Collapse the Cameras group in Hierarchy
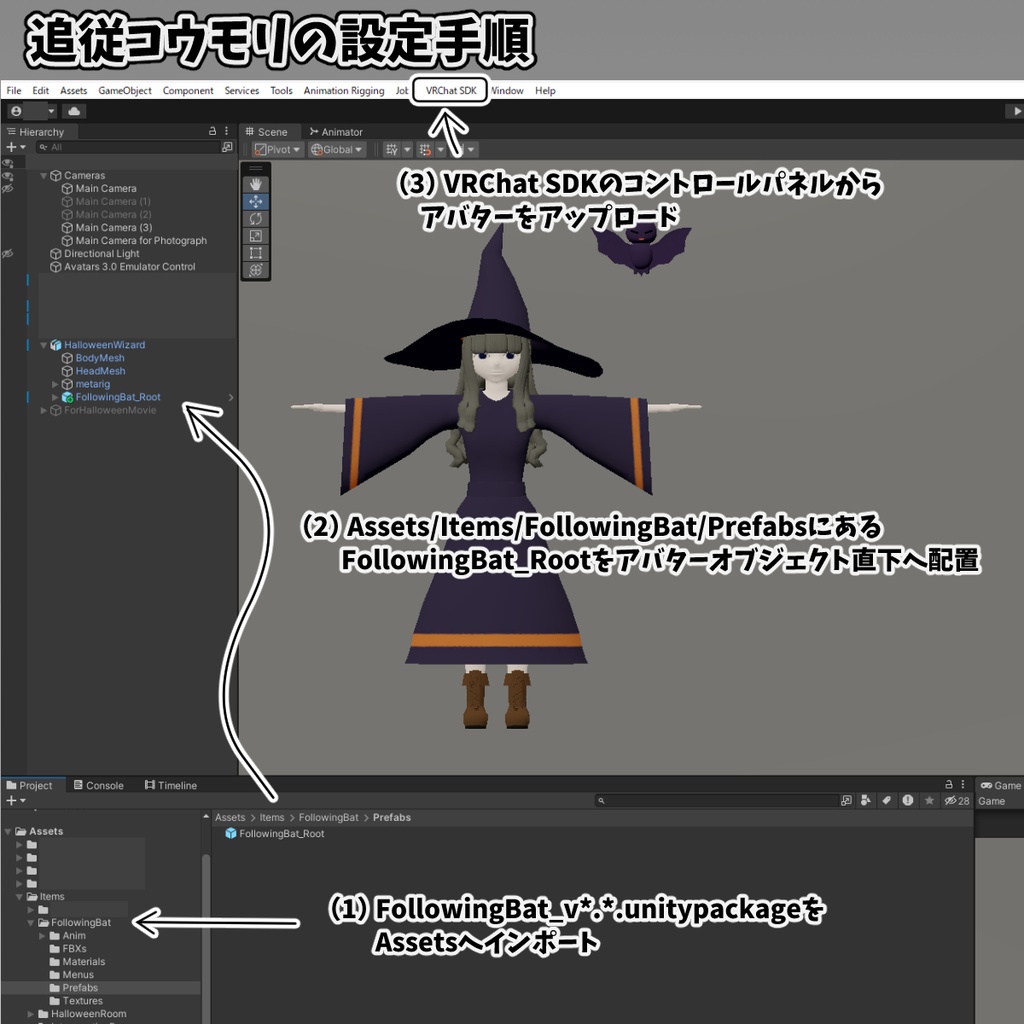This screenshot has width=1024, height=1024. (43, 176)
